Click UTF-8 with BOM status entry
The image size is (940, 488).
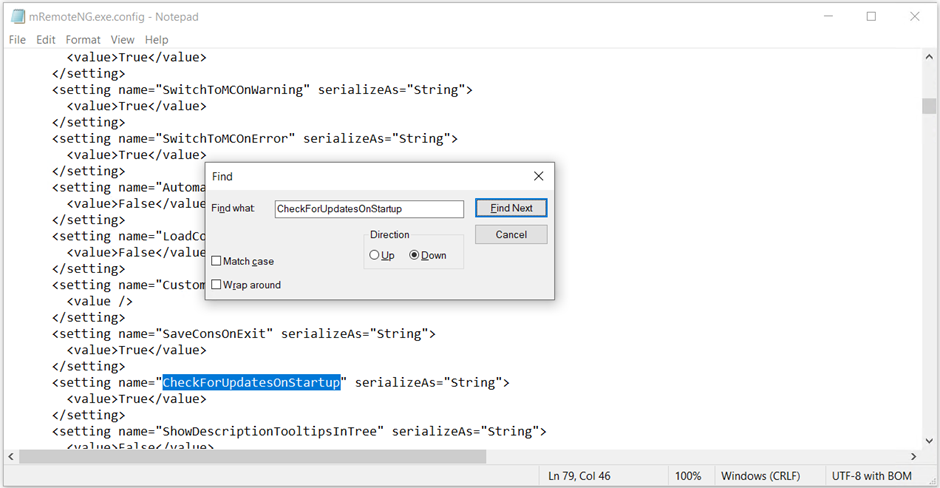coord(872,476)
